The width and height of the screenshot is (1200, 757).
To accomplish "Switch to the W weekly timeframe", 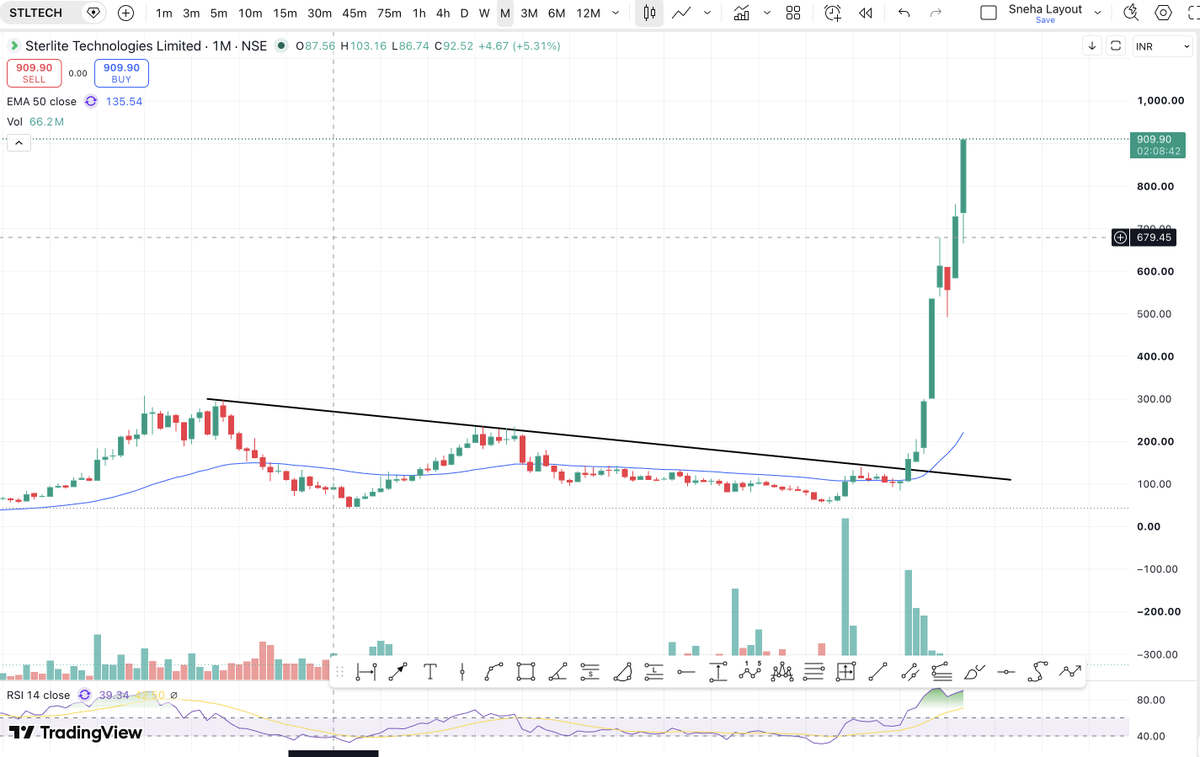I will pos(484,13).
